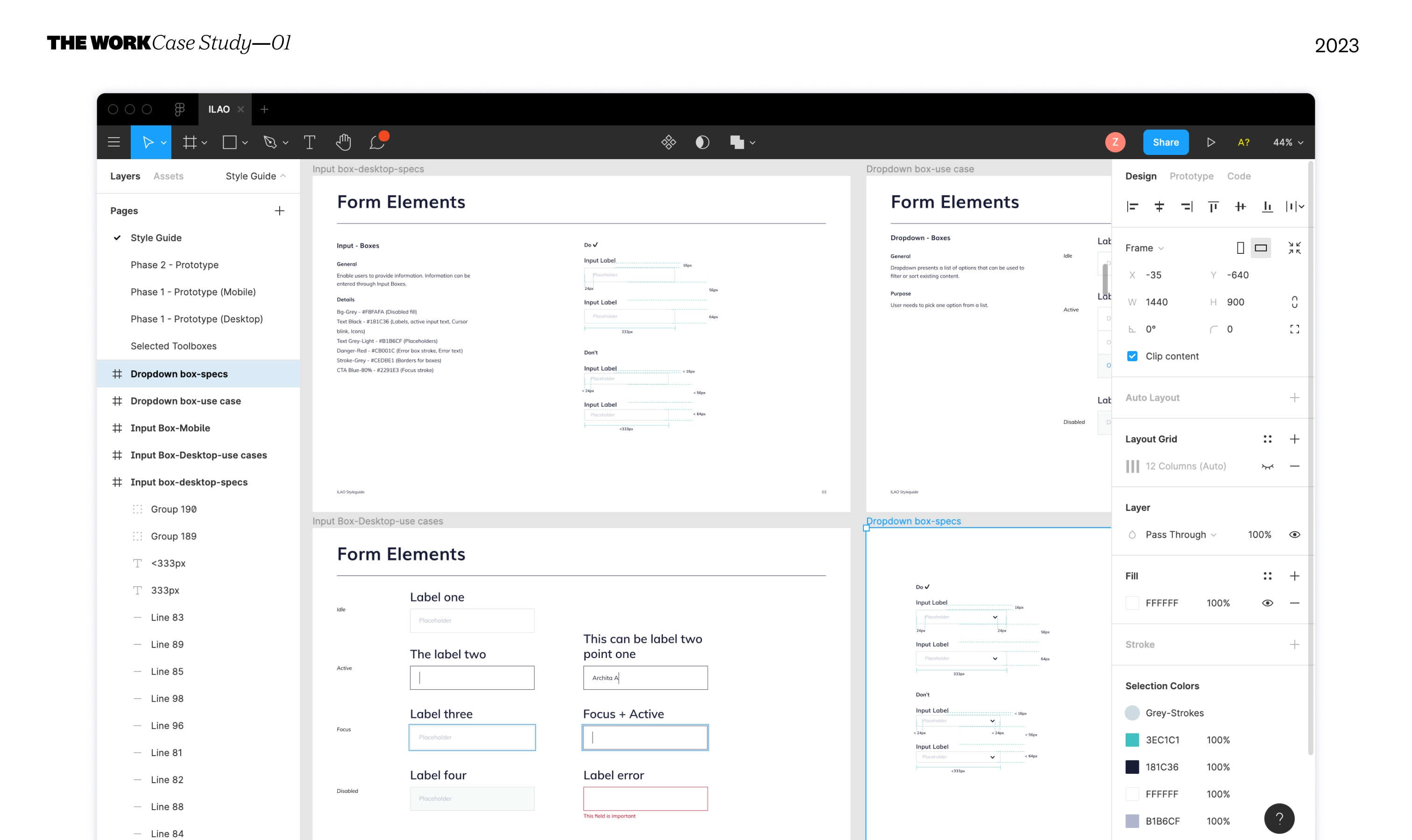Select the Move tool

147,142
